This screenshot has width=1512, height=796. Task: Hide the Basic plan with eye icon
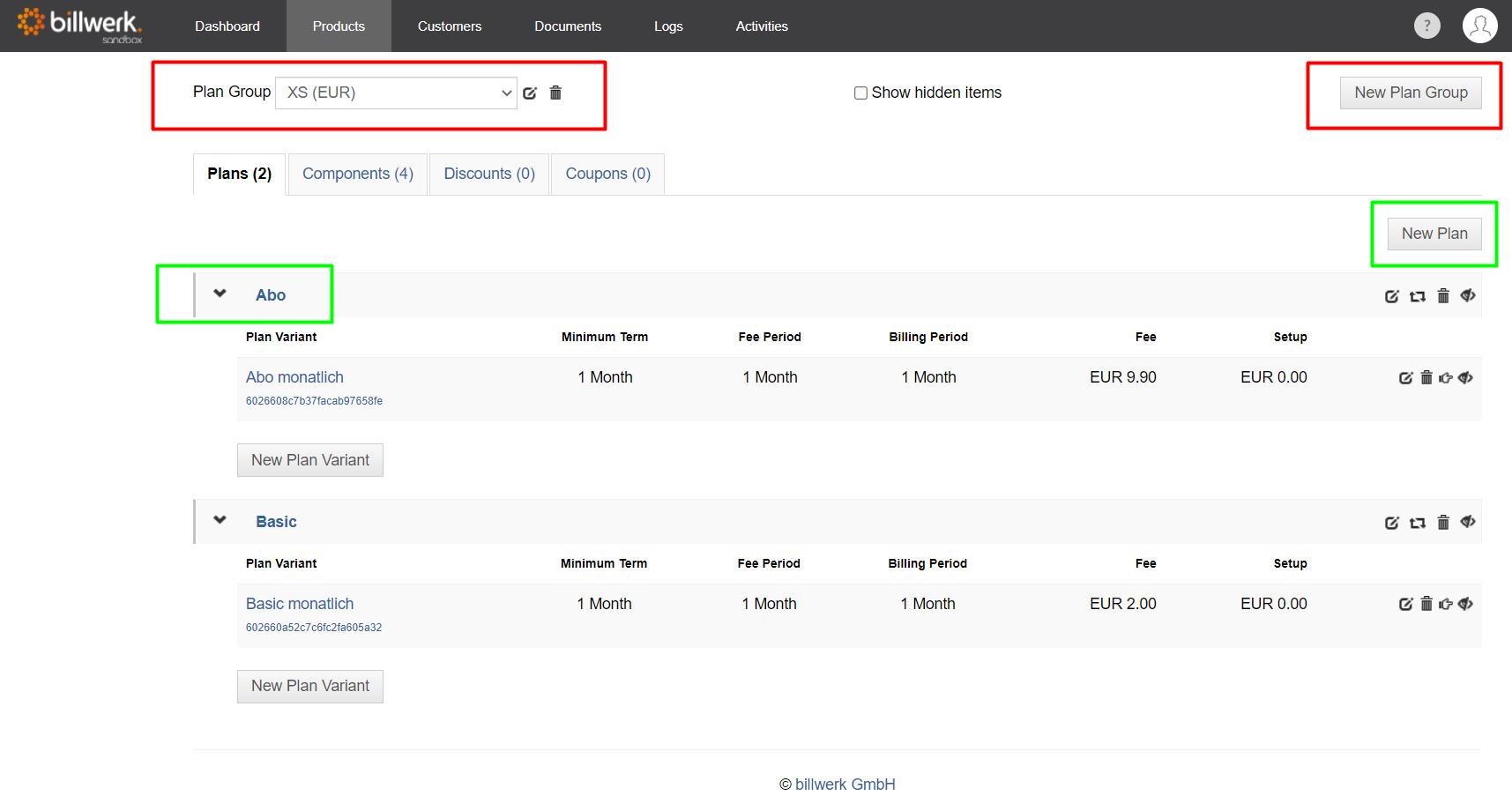(1468, 522)
